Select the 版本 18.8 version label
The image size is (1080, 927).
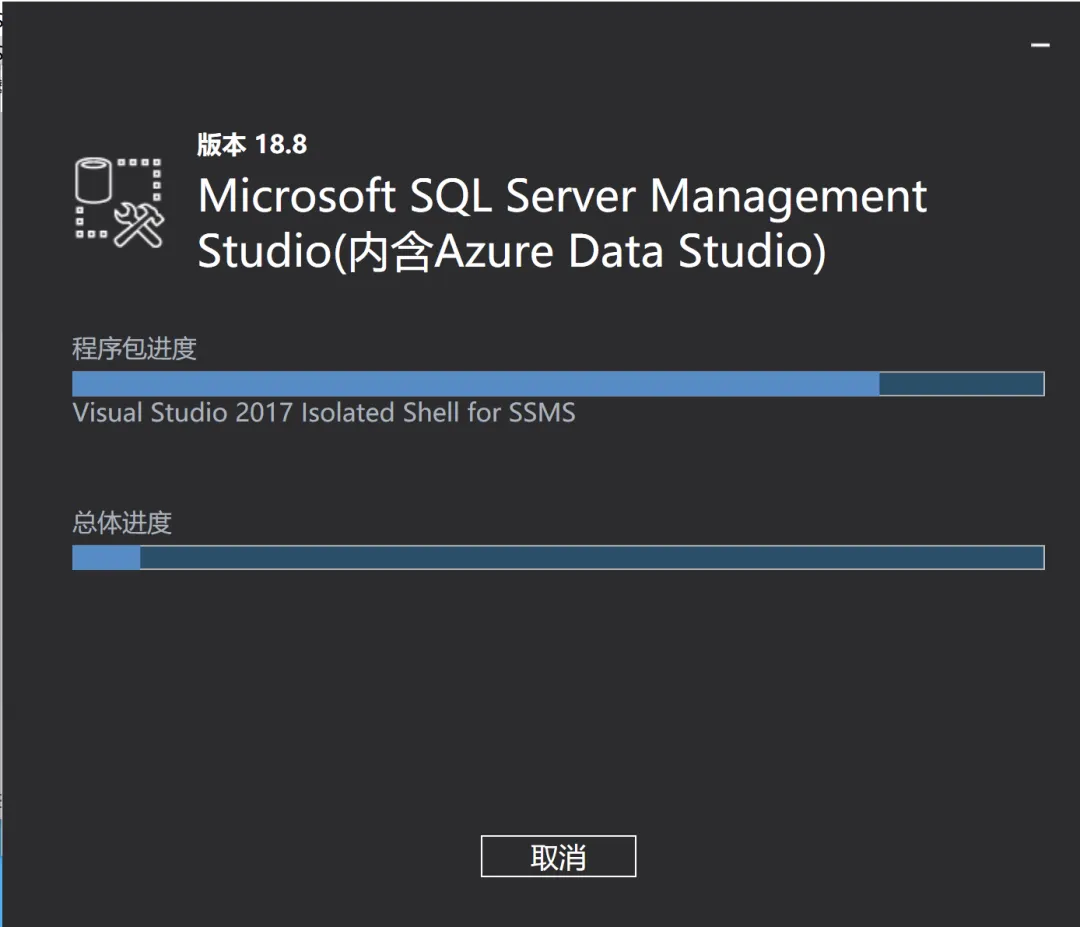252,145
